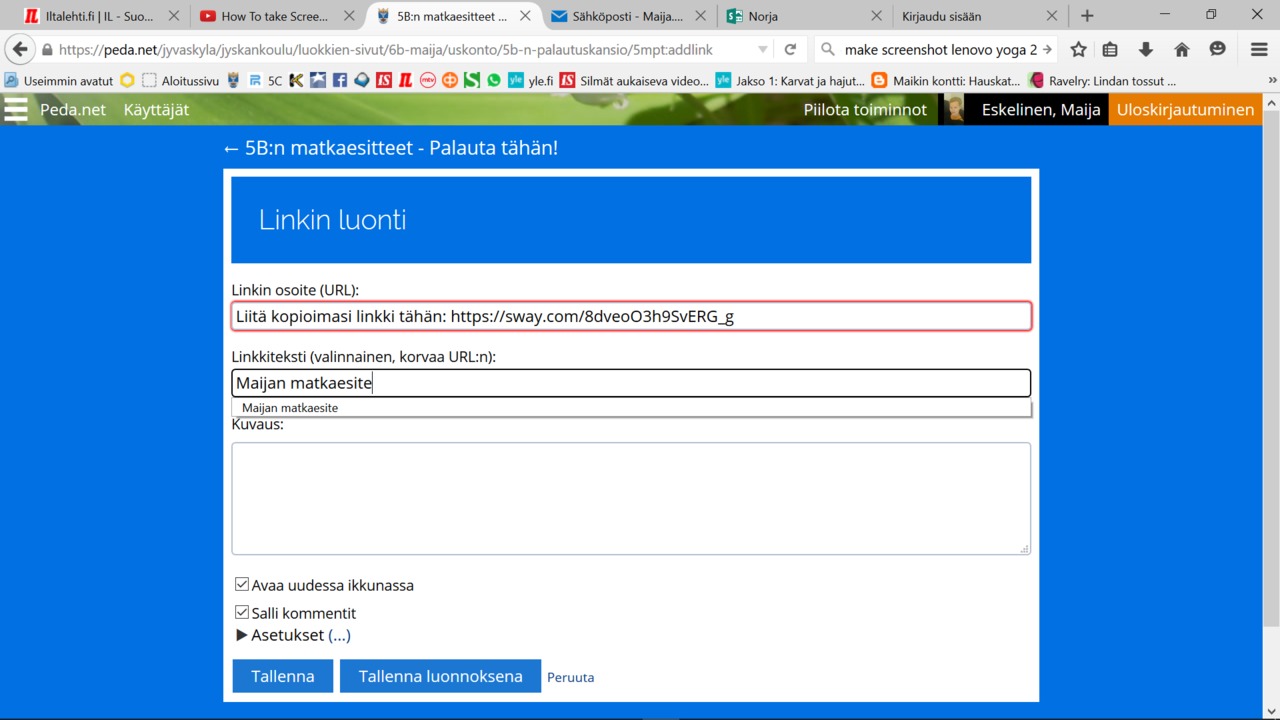Screen dimensions: 1280x720
Task: Bookmark this page with star icon
Action: click(1078, 49)
